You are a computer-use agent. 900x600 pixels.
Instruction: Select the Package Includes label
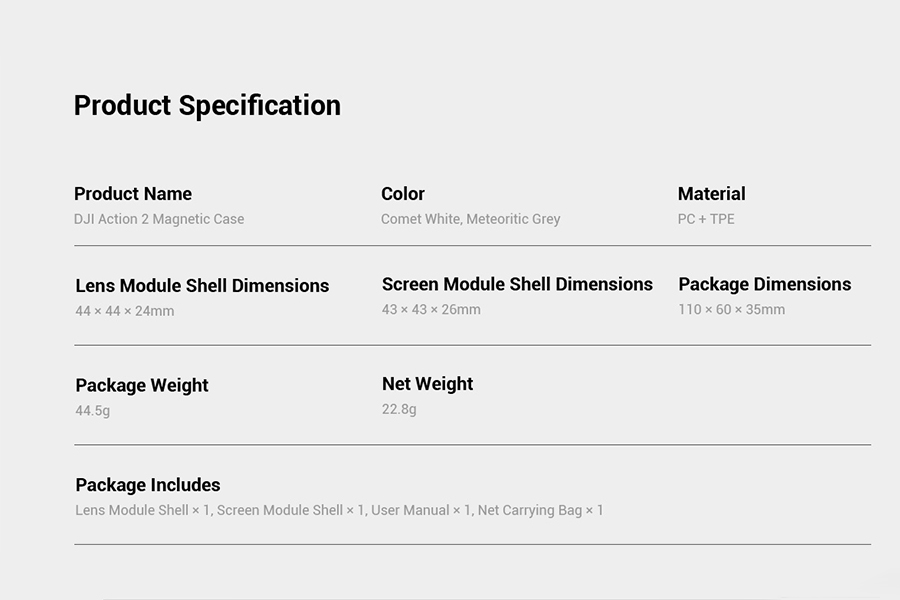(148, 485)
